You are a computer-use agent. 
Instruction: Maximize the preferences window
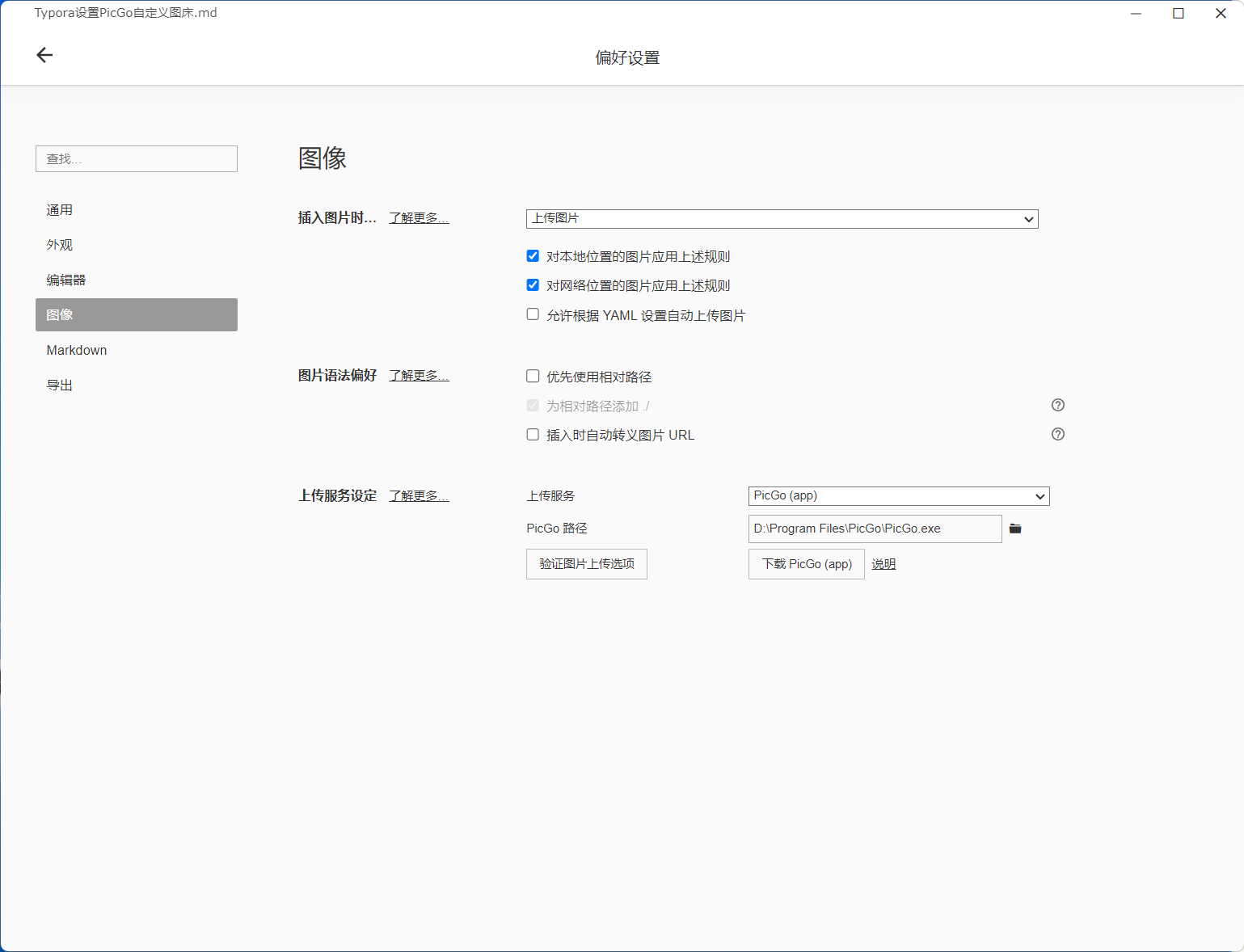pyautogui.click(x=1178, y=13)
